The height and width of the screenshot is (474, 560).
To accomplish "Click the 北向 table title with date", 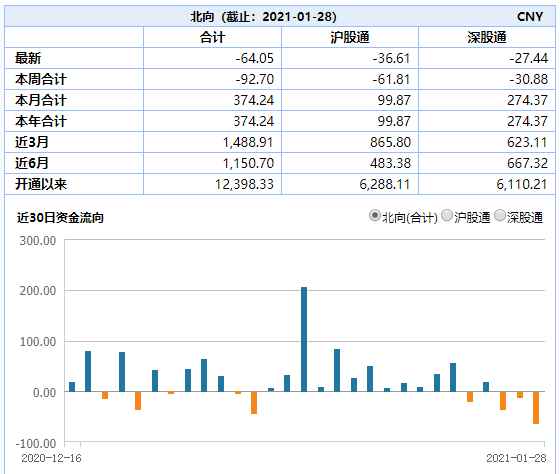I will [263, 16].
